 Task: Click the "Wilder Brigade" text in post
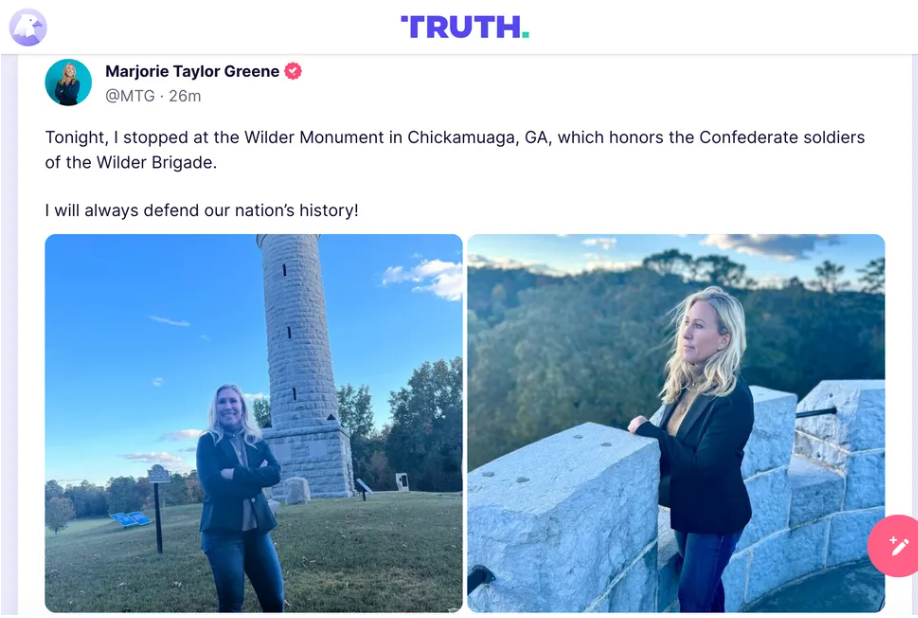(x=156, y=163)
